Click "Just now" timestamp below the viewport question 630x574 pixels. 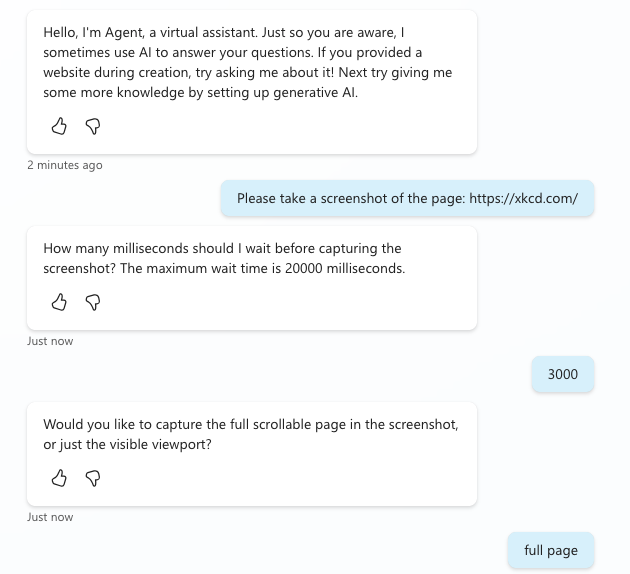pos(50,517)
